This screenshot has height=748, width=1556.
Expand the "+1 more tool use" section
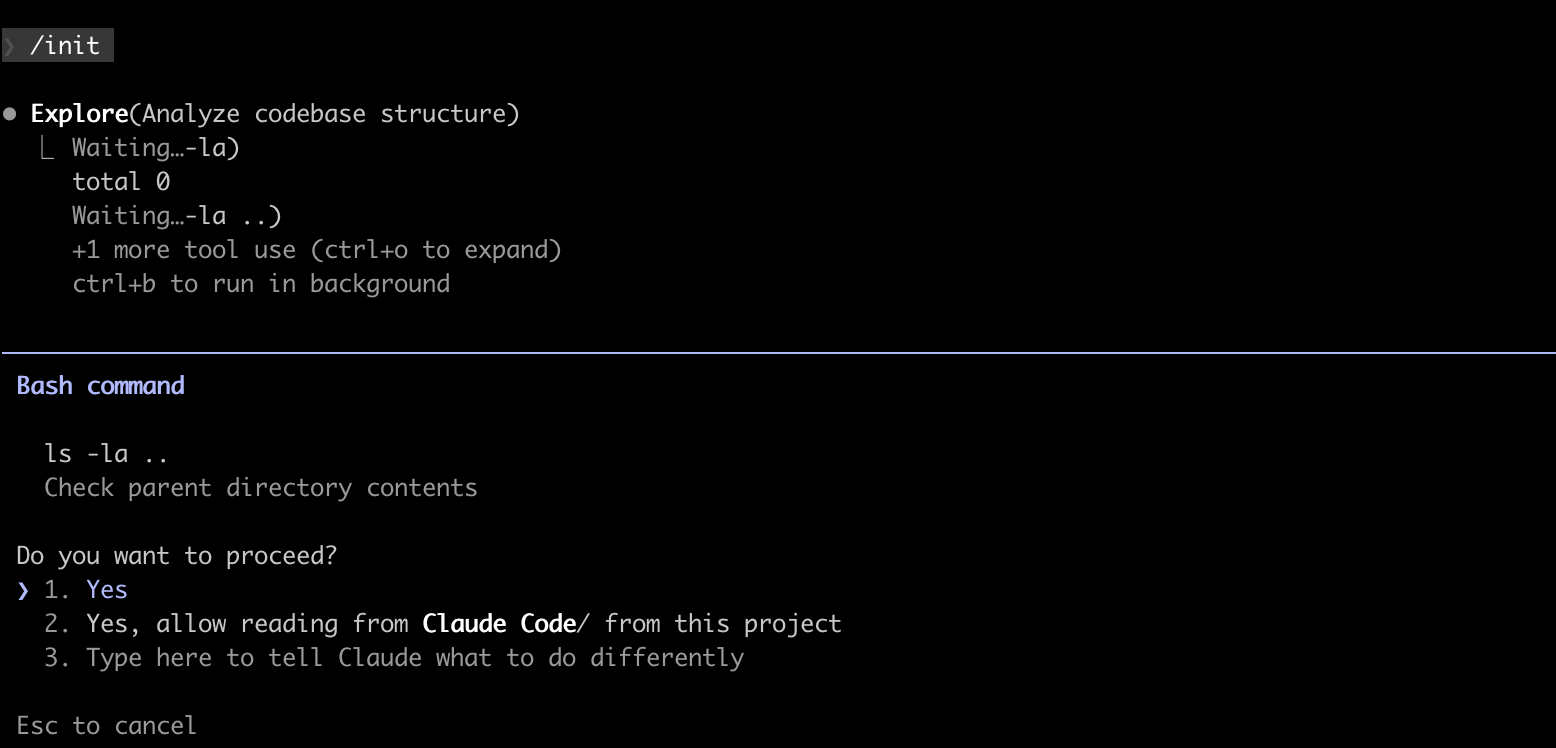[x=316, y=249]
